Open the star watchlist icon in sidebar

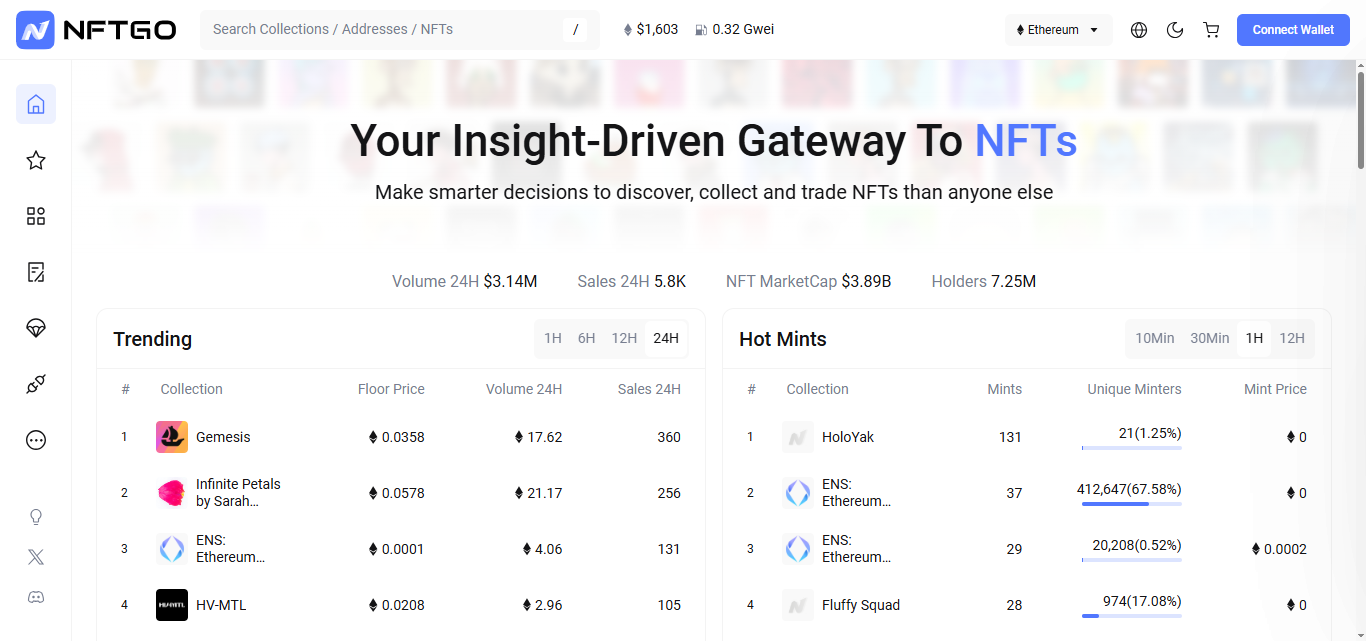click(36, 160)
